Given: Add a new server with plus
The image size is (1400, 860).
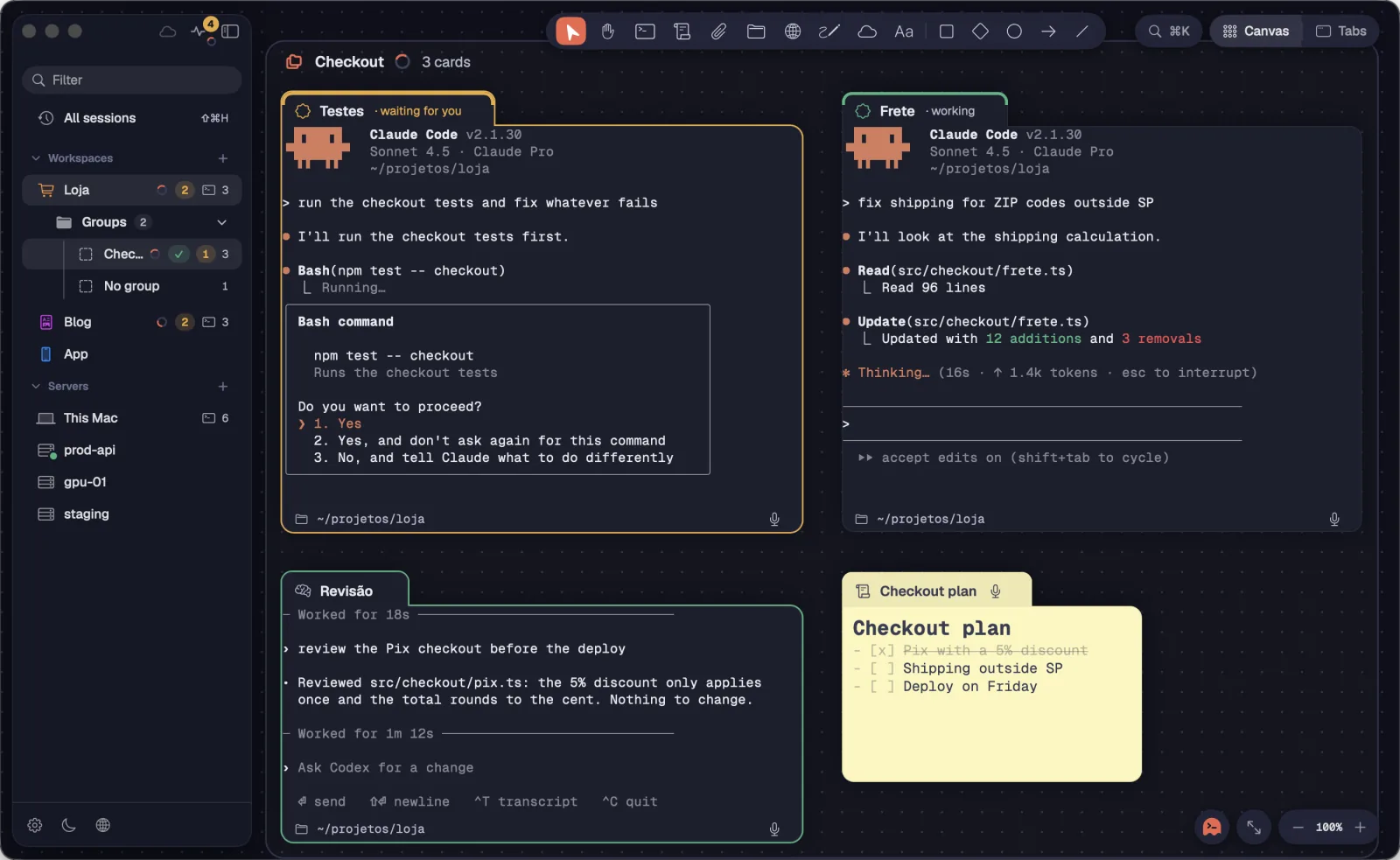Looking at the screenshot, I should click(223, 386).
